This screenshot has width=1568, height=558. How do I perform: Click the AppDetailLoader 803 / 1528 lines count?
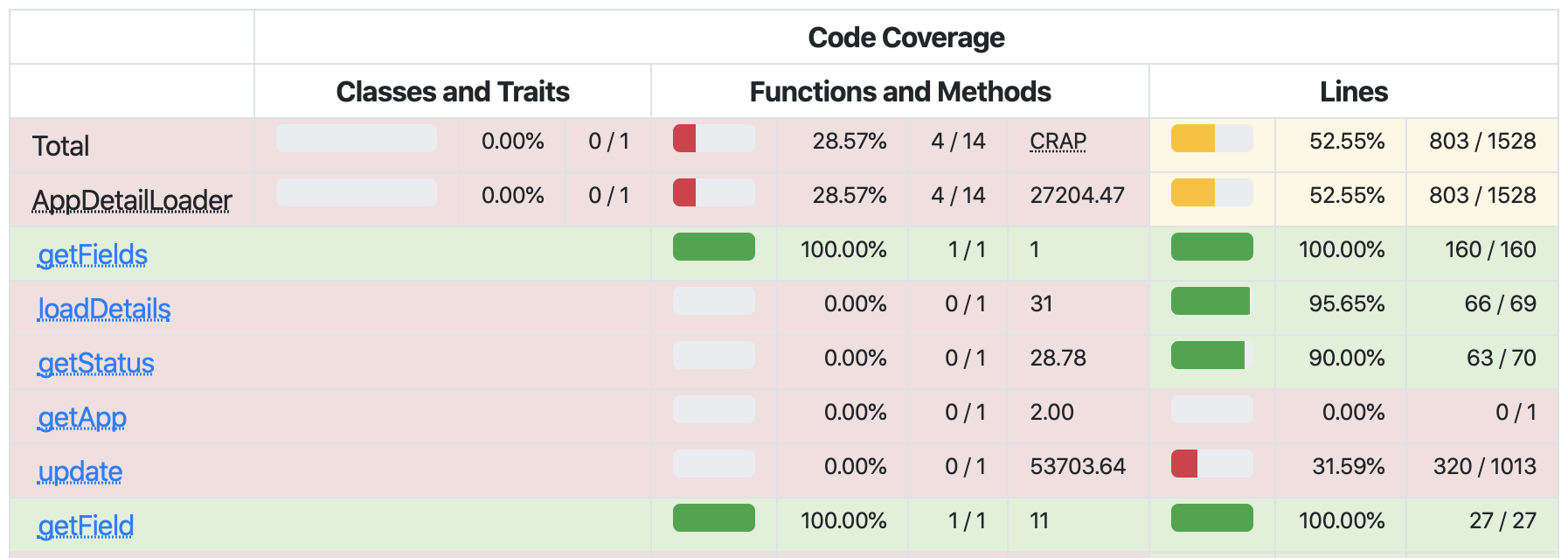(x=1482, y=195)
